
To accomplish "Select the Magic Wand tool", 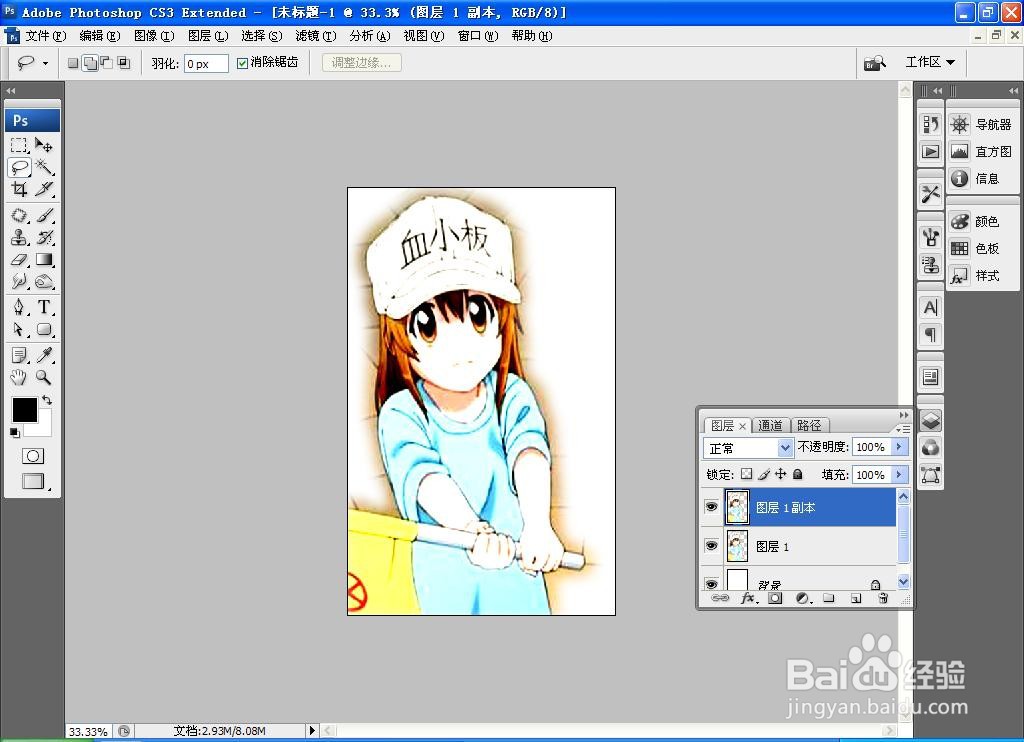I will click(x=44, y=167).
